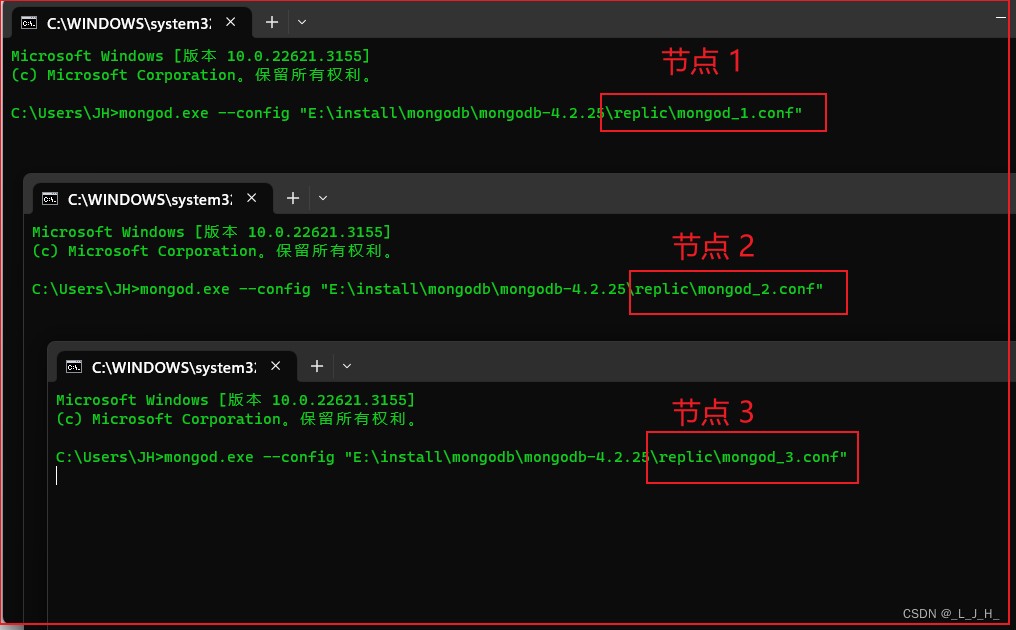Open a new tab in the mongod_1.conf terminal
Viewport: 1016px width, 630px height.
tap(272, 21)
